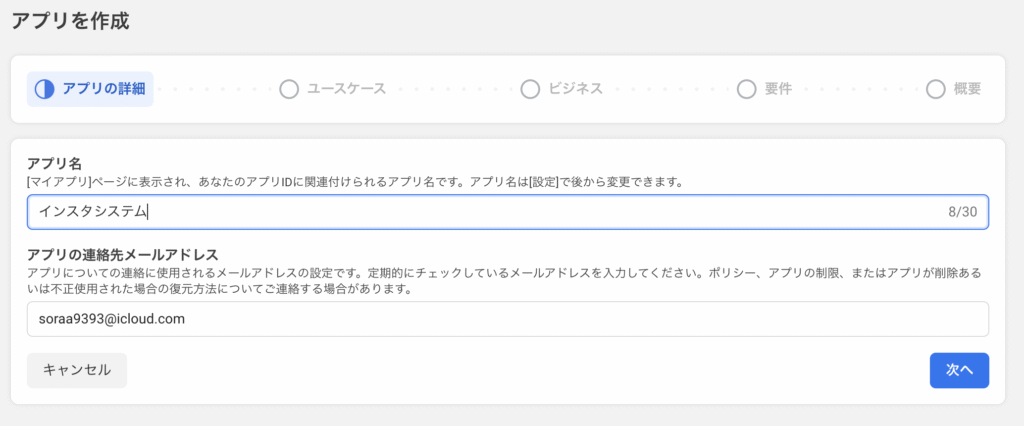Click the empty circle icon before ユースケース
The height and width of the screenshot is (426, 1024).
point(289,89)
